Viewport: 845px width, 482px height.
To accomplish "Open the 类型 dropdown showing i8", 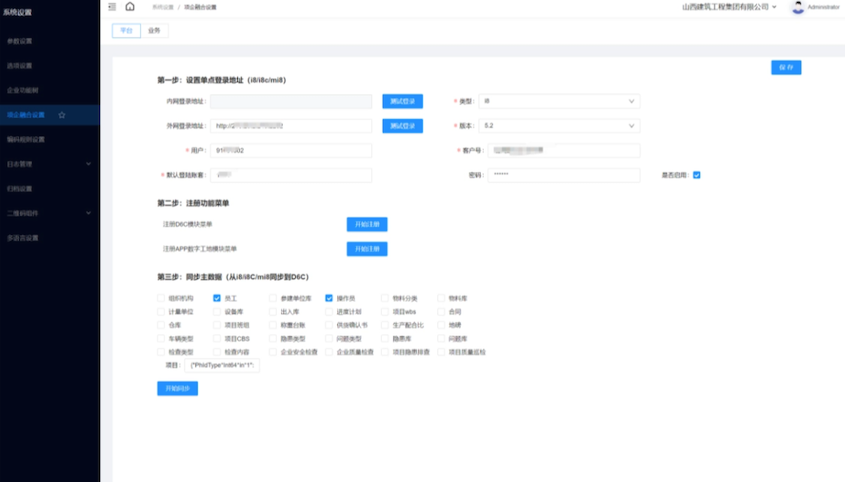I will (559, 101).
